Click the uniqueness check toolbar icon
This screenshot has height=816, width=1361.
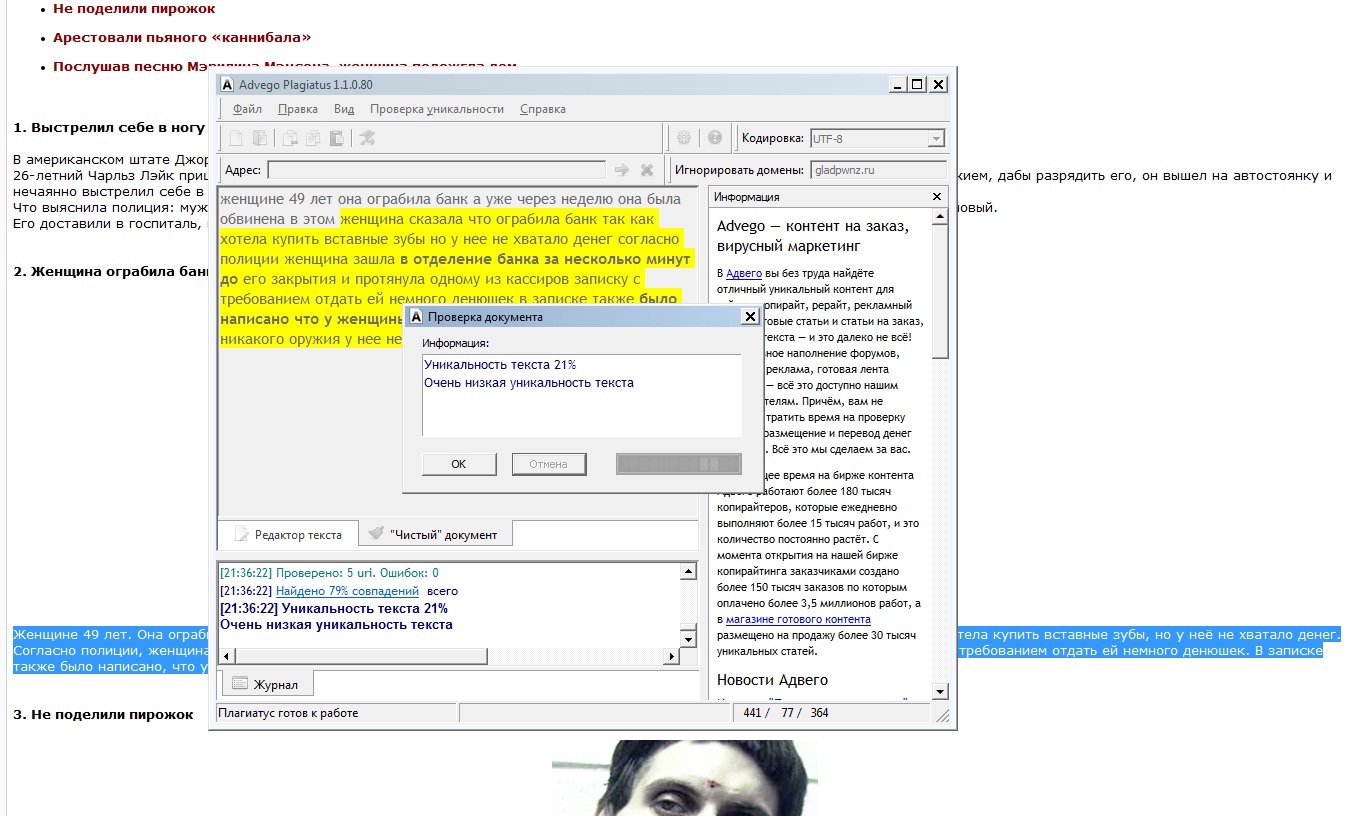click(367, 139)
